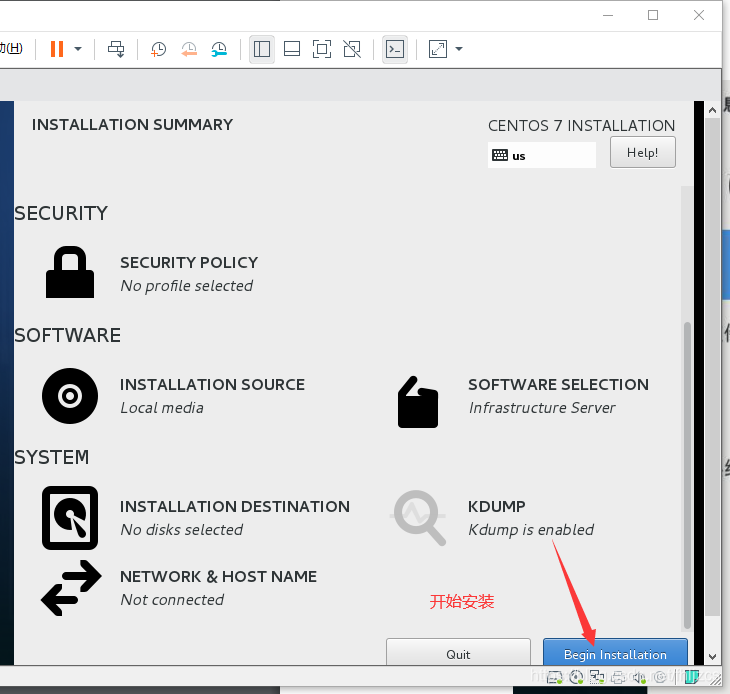Take a VM snapshot icon

pos(158,49)
